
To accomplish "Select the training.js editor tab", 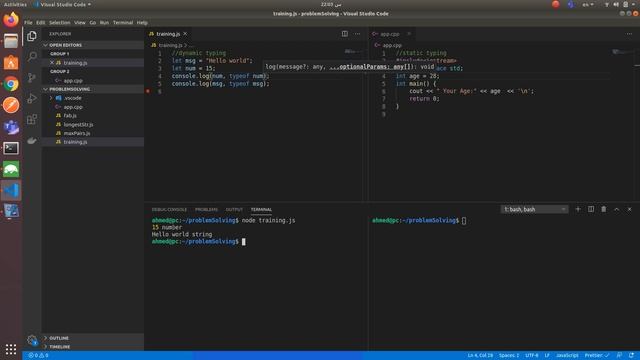I will point(168,34).
